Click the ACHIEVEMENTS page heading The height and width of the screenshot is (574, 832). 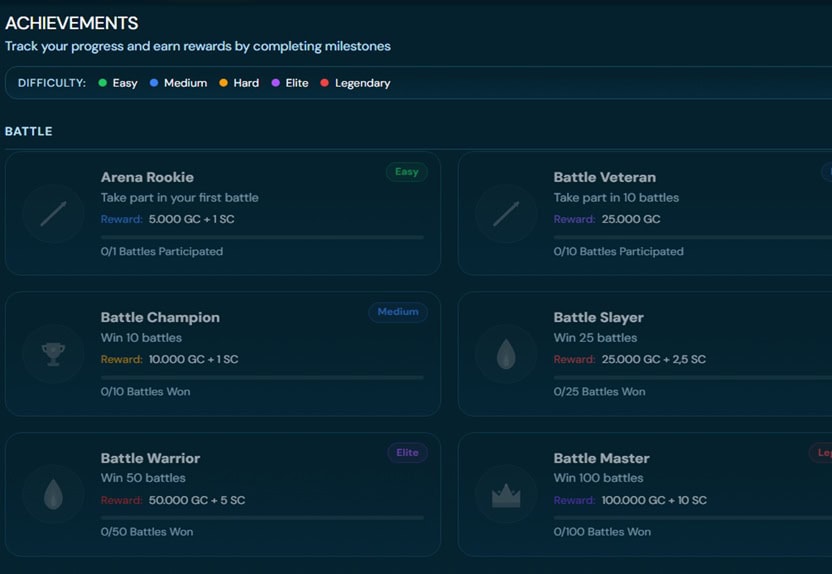coord(72,23)
